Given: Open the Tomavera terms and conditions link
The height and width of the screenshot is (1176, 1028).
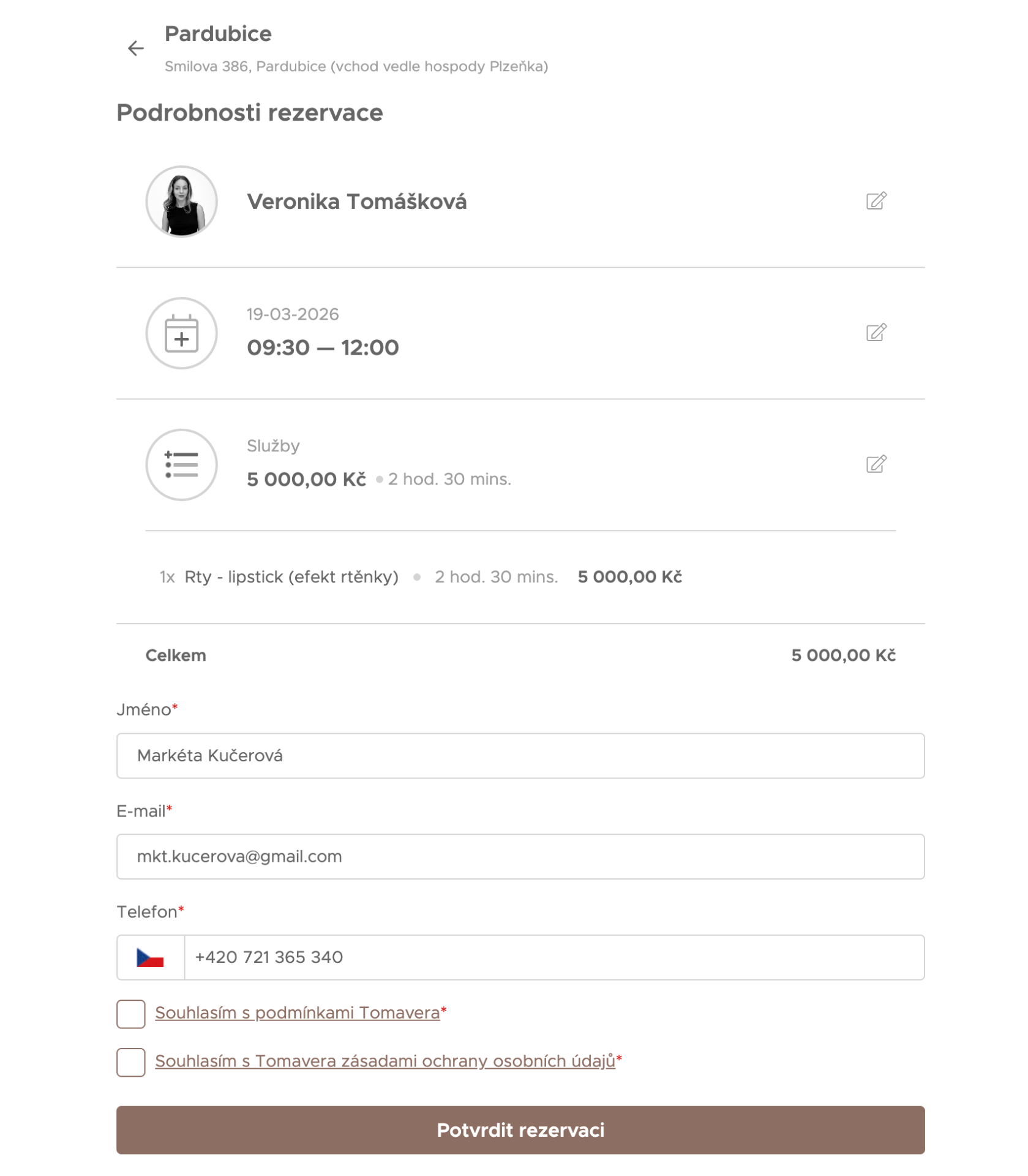Looking at the screenshot, I should point(297,1013).
